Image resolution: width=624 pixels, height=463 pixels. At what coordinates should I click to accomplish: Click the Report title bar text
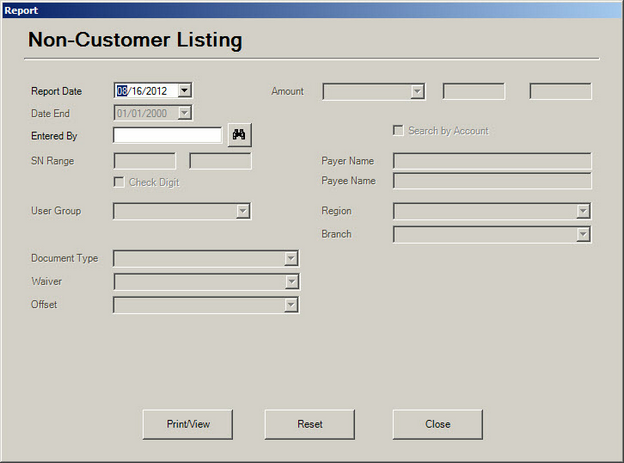(x=21, y=10)
